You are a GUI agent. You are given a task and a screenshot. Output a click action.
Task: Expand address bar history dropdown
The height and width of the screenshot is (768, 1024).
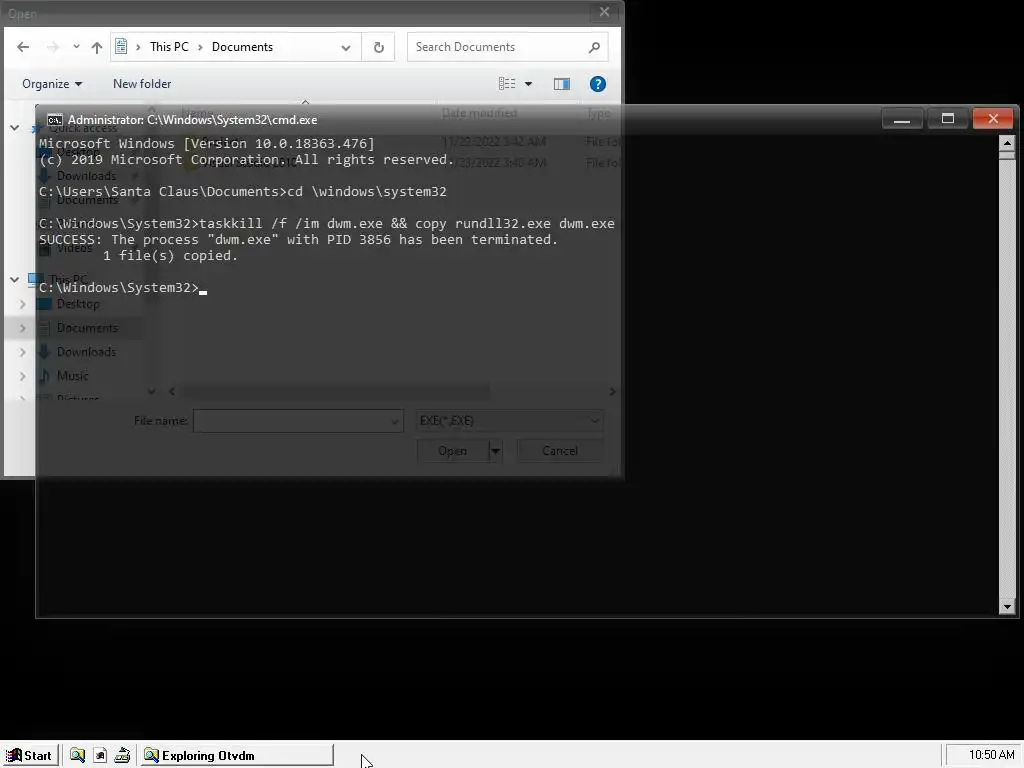pos(346,48)
